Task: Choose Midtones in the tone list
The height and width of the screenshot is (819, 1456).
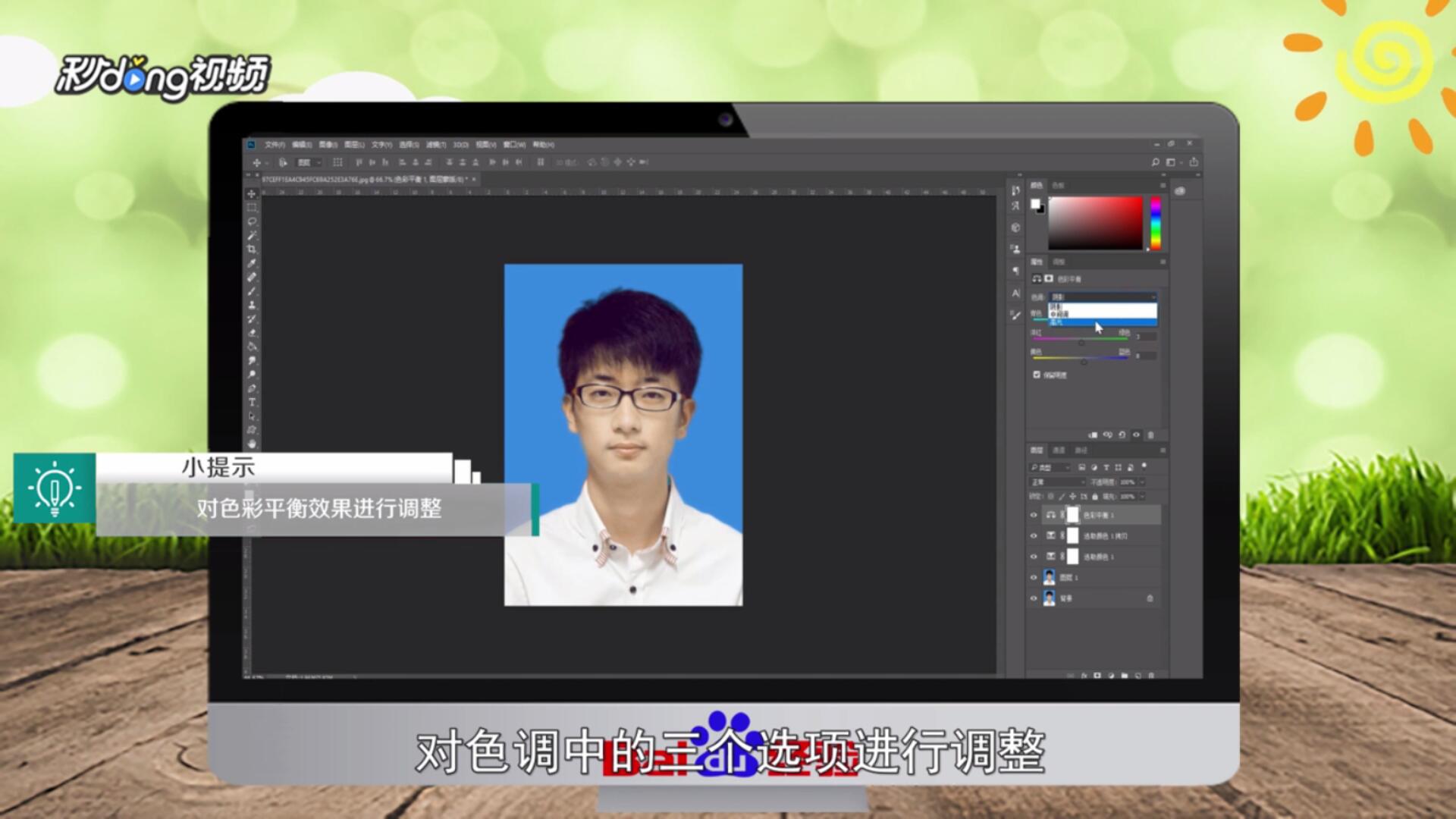Action: point(1103,314)
